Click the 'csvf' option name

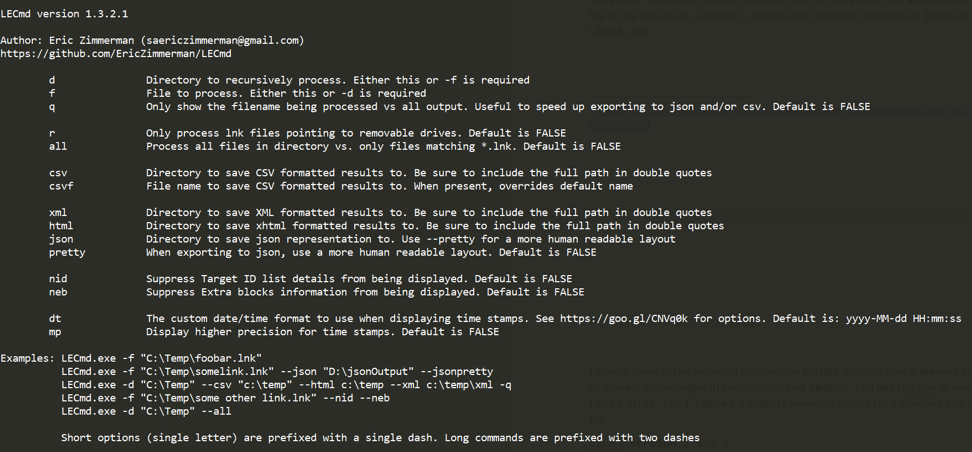click(61, 186)
